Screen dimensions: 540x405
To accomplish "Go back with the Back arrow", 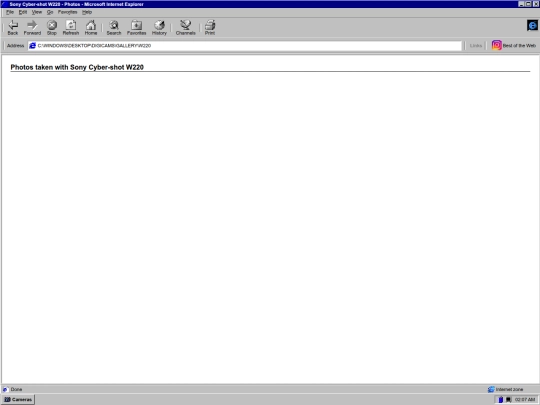I will (13, 28).
